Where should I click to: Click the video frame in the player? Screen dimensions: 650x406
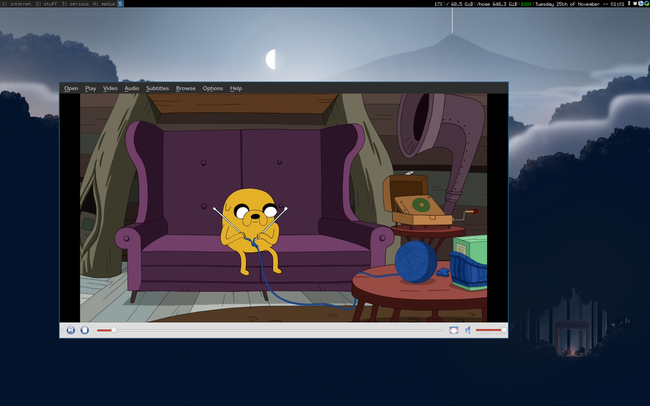coord(284,208)
